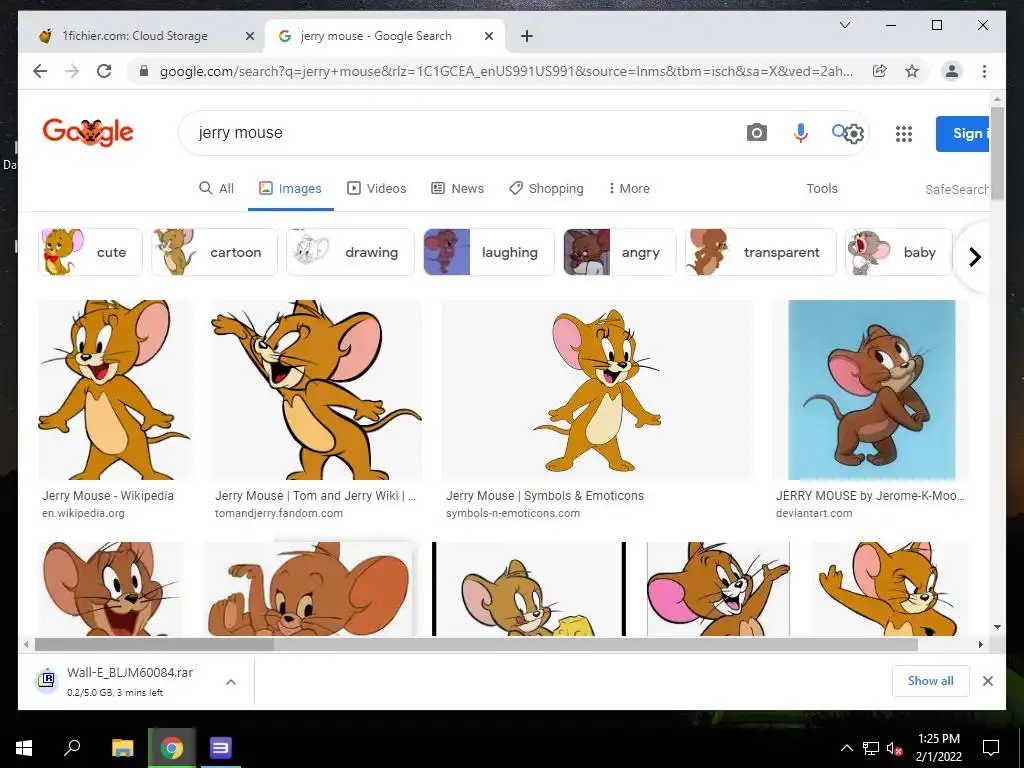Click the symbols-n-emoticons.com source link
The image size is (1024, 768).
pyautogui.click(x=513, y=513)
